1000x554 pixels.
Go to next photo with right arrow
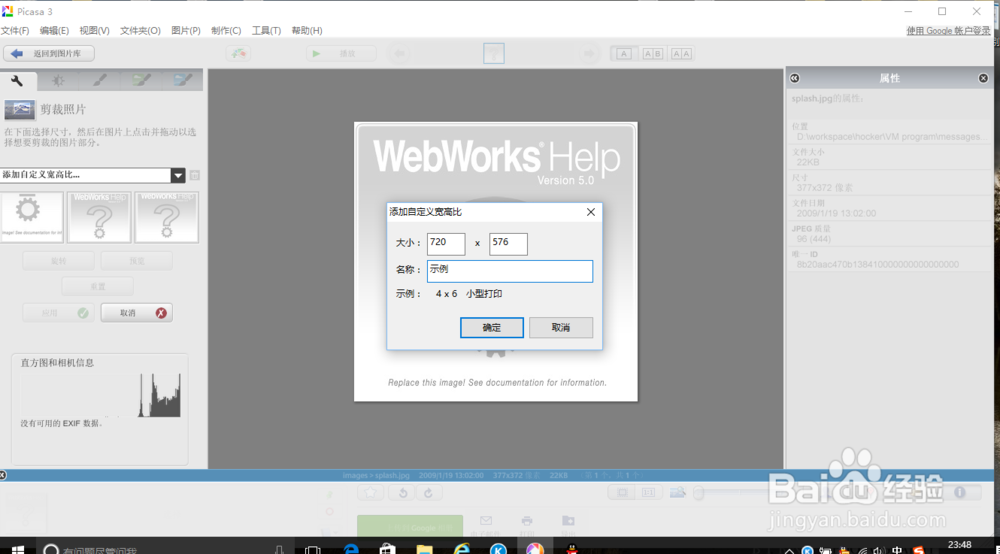(589, 54)
